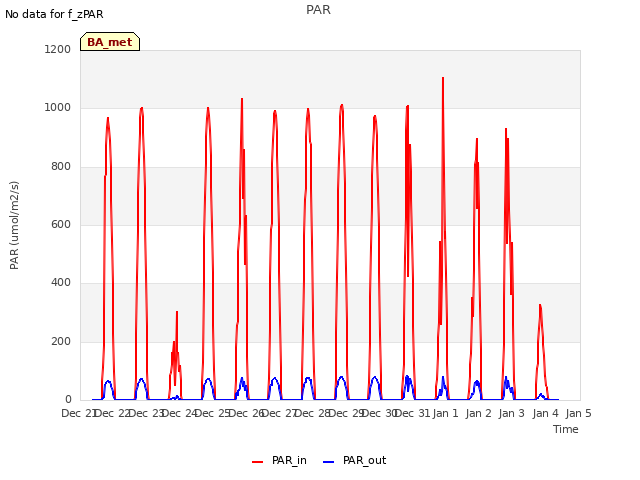Viewport: 640px width, 480px height.
Task: Click the 400 y-axis tick label
Action: [61, 283]
